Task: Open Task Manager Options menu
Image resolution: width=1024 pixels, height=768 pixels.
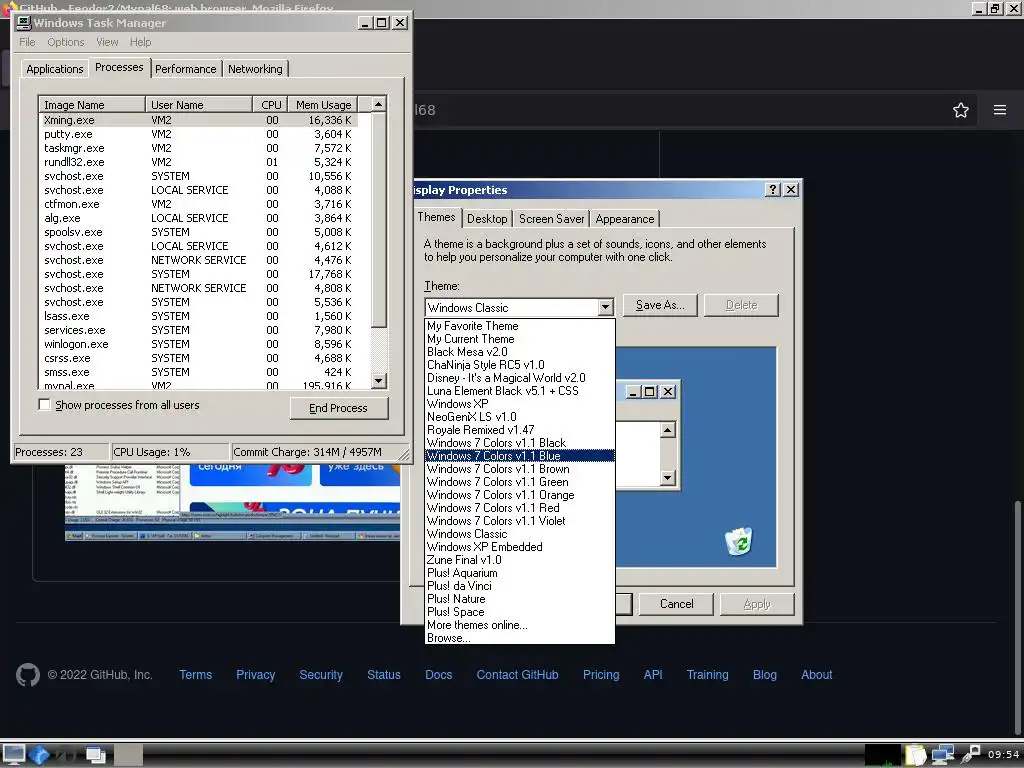Action: 65,42
